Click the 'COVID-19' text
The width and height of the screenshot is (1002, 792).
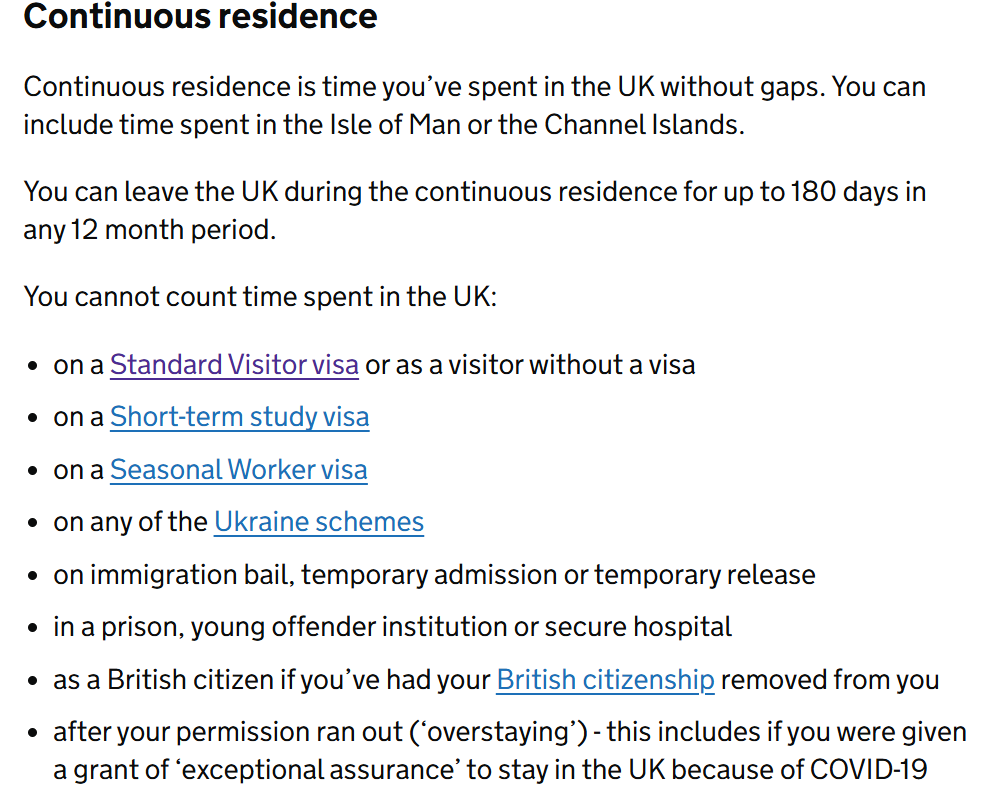pyautogui.click(x=866, y=771)
